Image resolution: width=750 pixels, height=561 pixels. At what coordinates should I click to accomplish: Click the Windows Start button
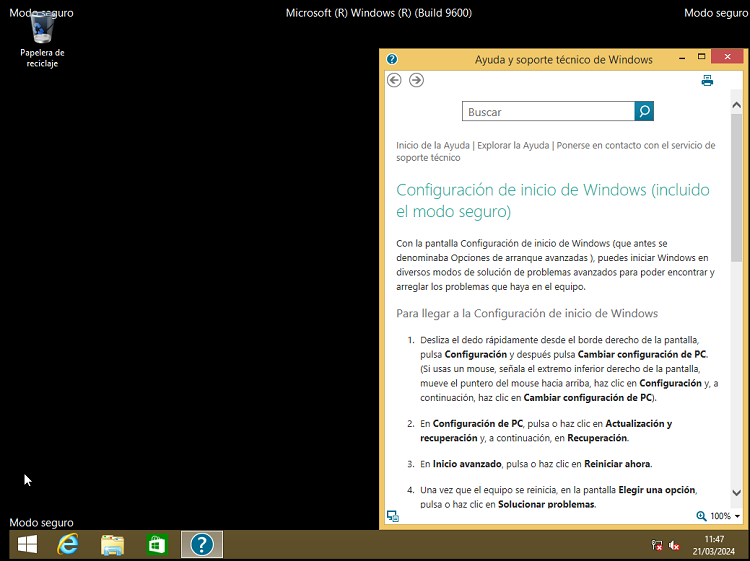27,544
